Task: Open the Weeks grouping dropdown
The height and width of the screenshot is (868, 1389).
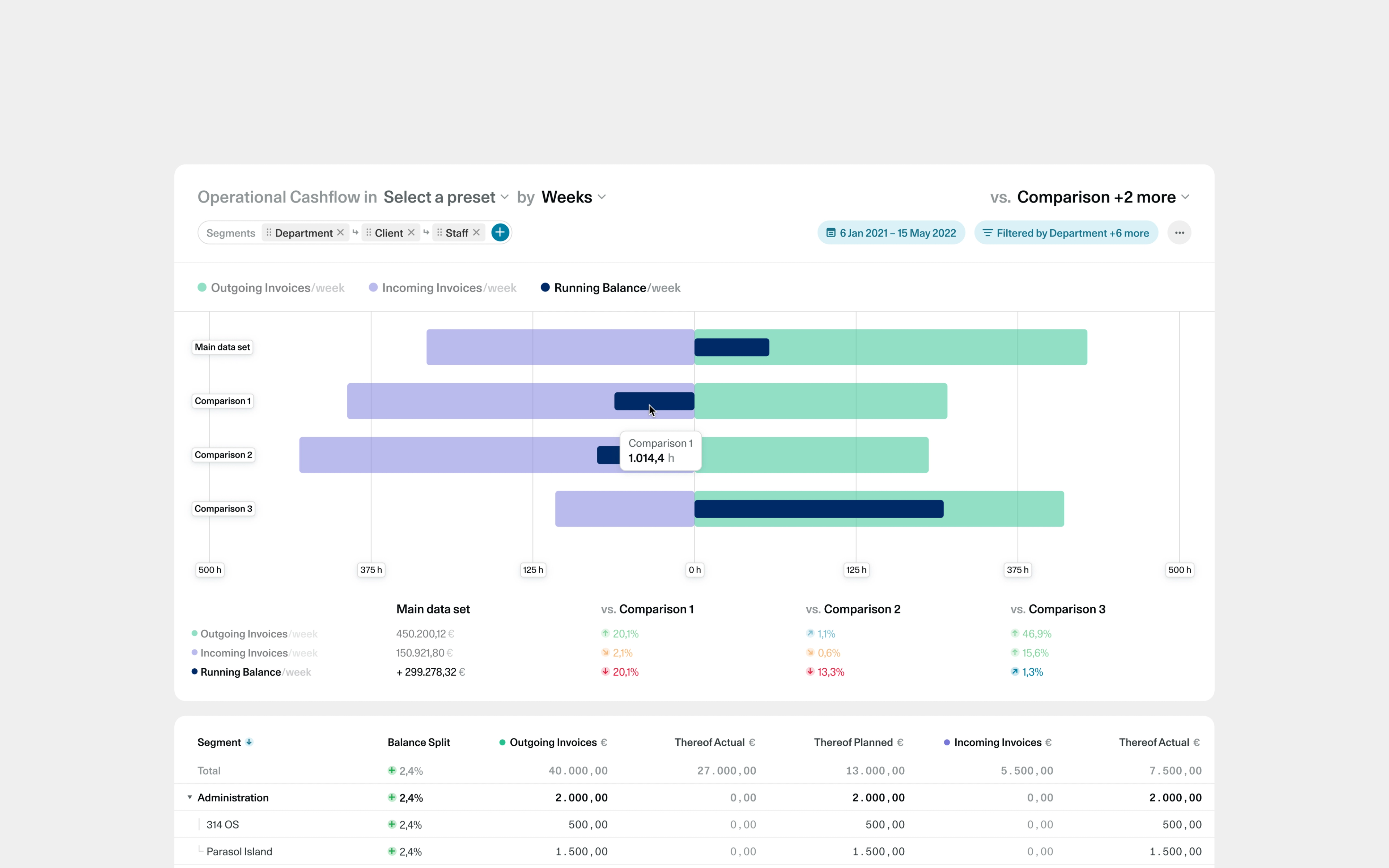Action: coord(573,197)
